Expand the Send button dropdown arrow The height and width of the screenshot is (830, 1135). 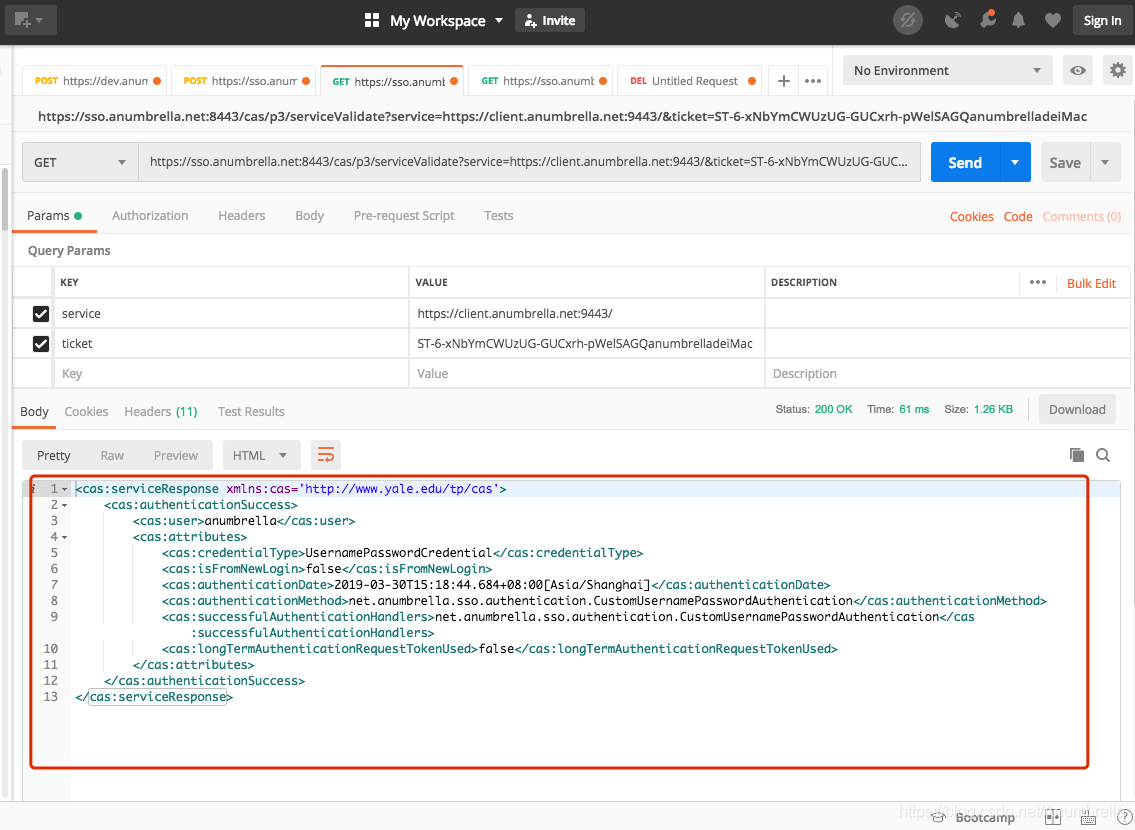coord(1015,162)
